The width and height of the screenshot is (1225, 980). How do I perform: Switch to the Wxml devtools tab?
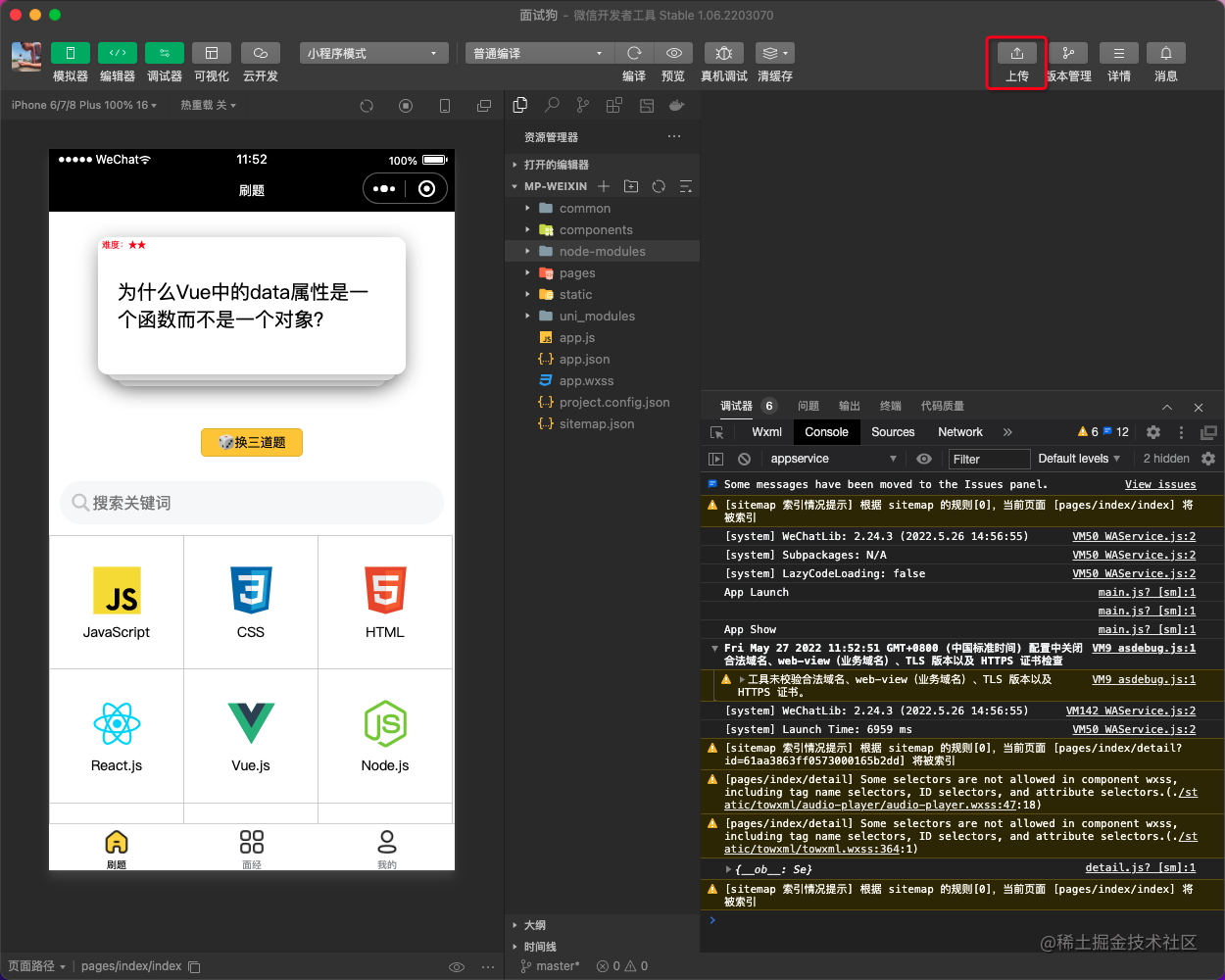[x=767, y=432]
